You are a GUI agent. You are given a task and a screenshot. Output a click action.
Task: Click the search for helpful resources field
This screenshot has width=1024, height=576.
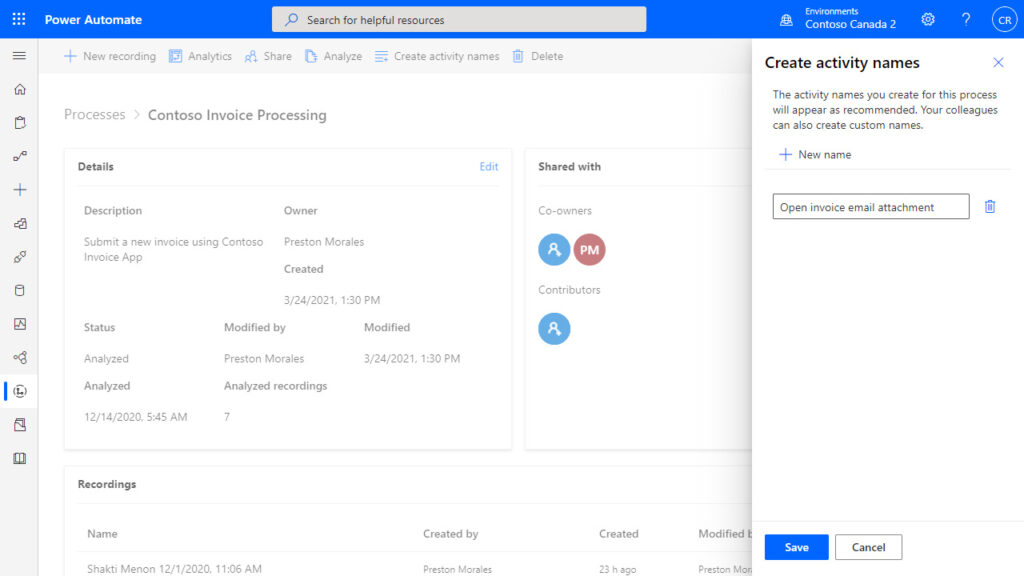pos(458,18)
